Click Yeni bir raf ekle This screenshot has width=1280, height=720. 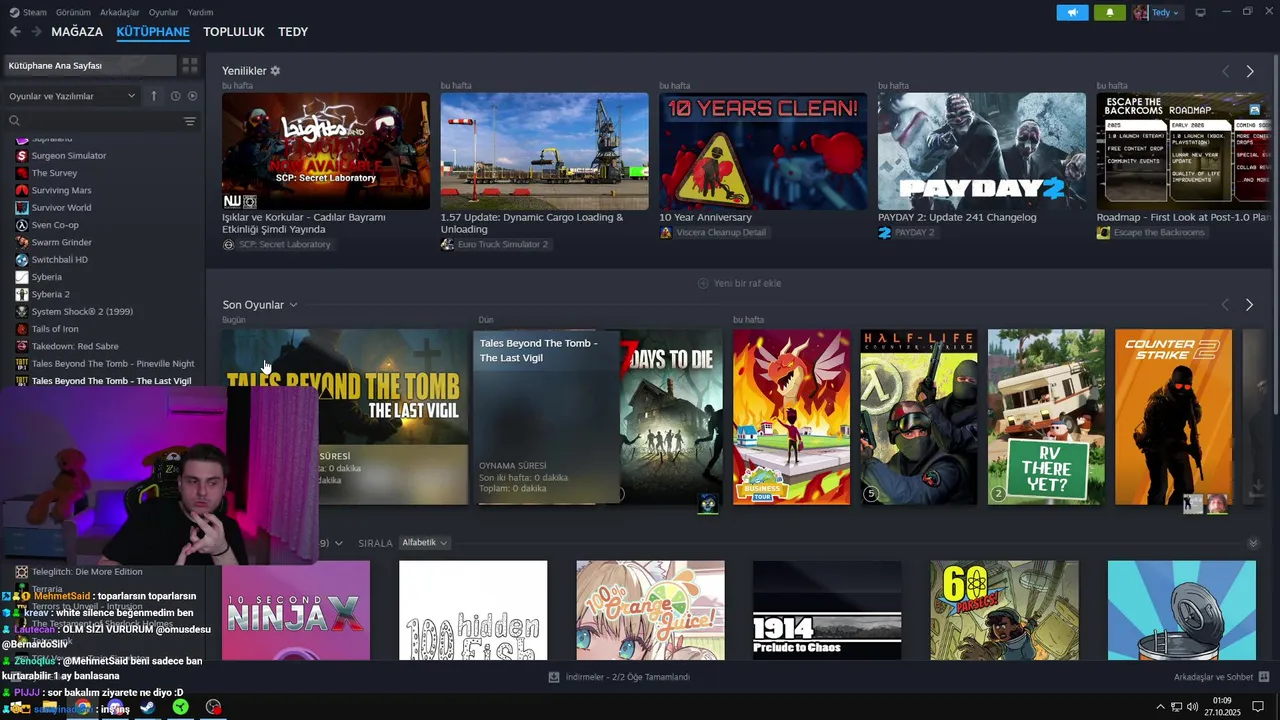coord(739,284)
